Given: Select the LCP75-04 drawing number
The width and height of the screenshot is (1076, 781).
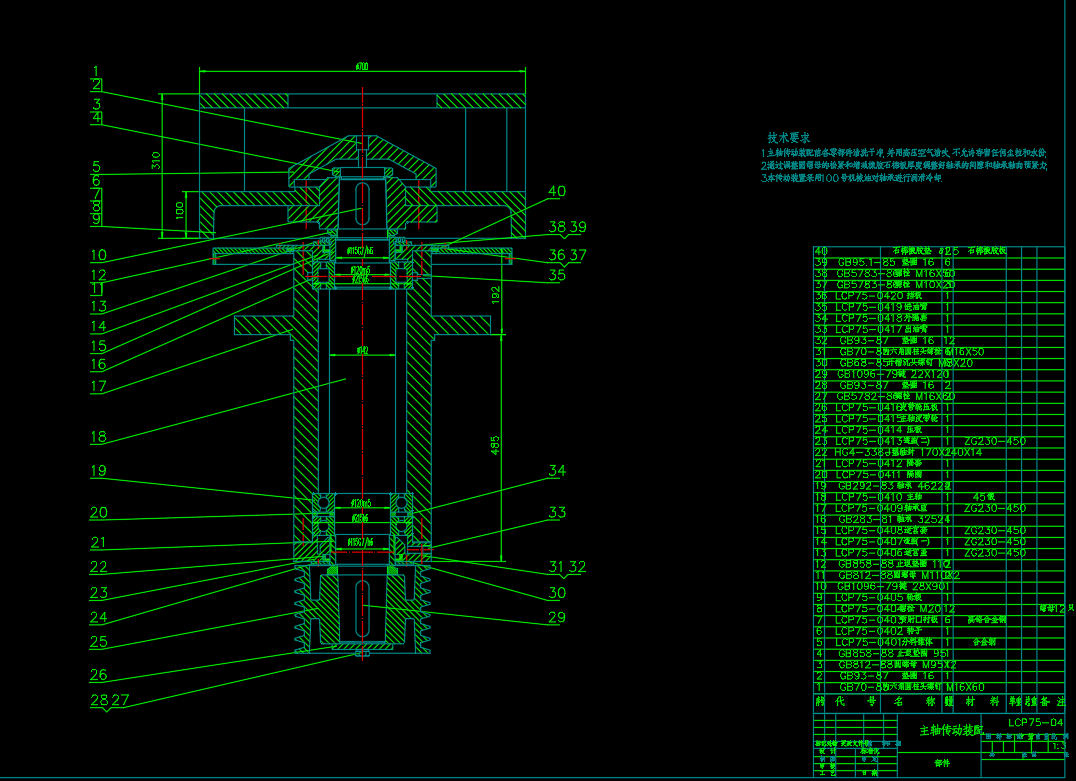Looking at the screenshot, I should click(1035, 722).
